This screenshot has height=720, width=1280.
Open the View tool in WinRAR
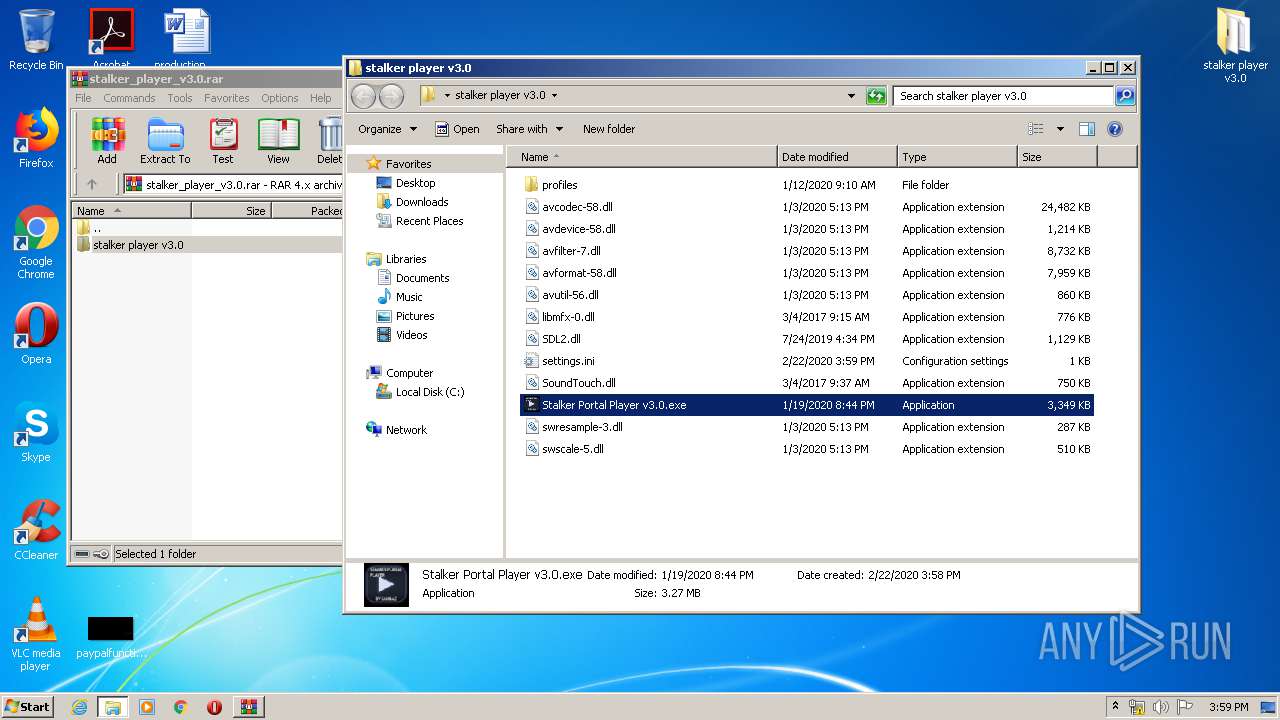[x=278, y=141]
